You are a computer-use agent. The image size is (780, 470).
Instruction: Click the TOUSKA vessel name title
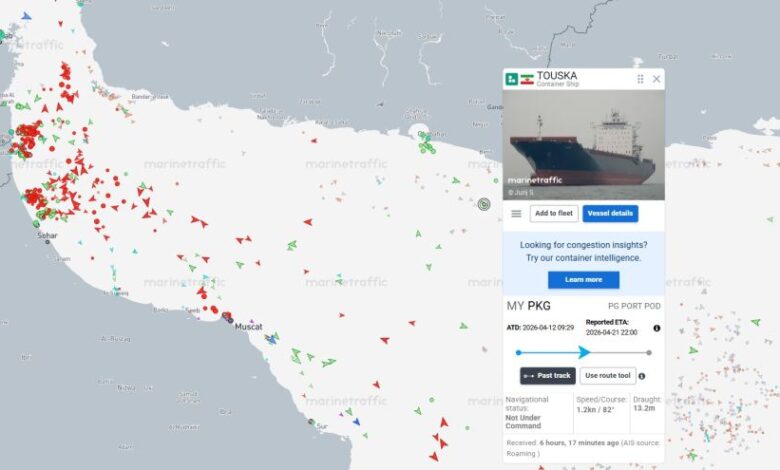pos(557,76)
